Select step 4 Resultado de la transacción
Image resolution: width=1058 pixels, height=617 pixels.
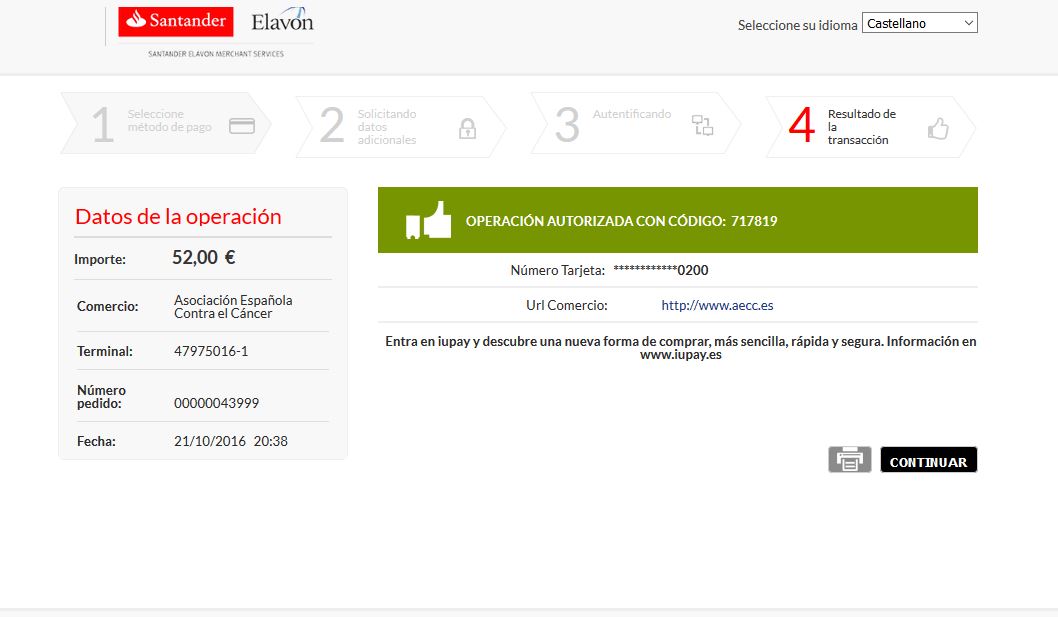coord(861,127)
